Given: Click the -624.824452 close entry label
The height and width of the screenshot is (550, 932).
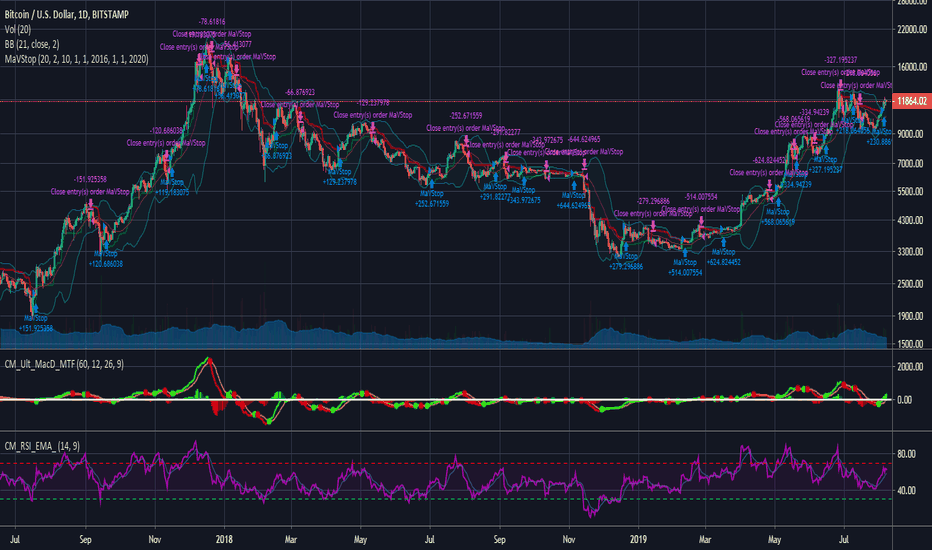Looking at the screenshot, I should point(769,160).
